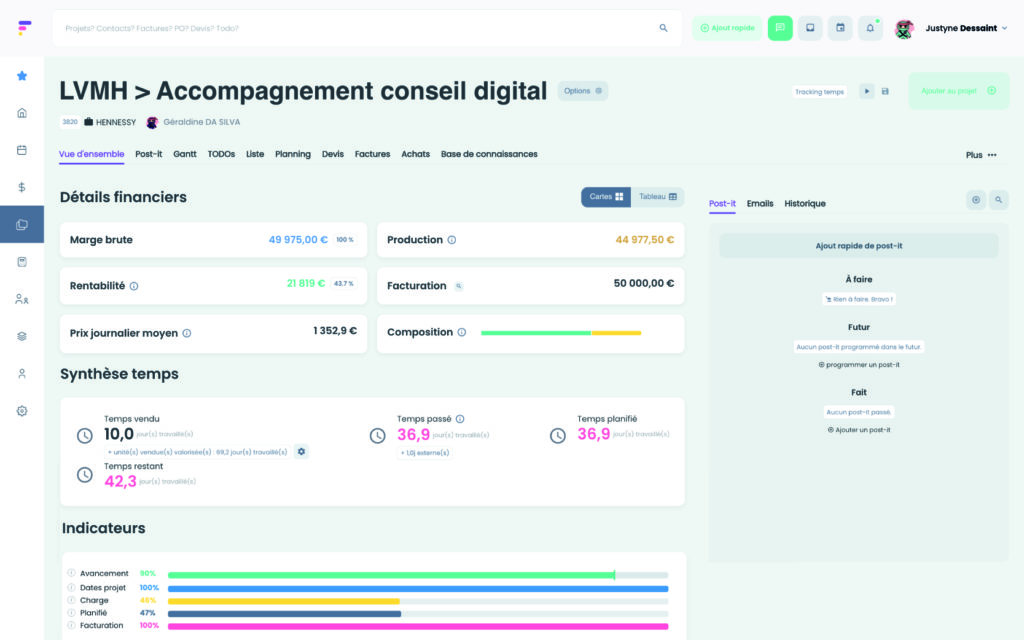Click the app logo in the top-left corner
1024x640 pixels.
tap(24, 27)
